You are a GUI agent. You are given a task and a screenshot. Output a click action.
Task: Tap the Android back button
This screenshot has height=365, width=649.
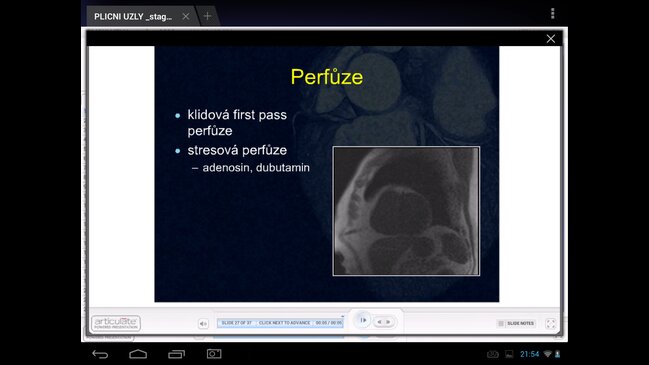tap(100, 354)
